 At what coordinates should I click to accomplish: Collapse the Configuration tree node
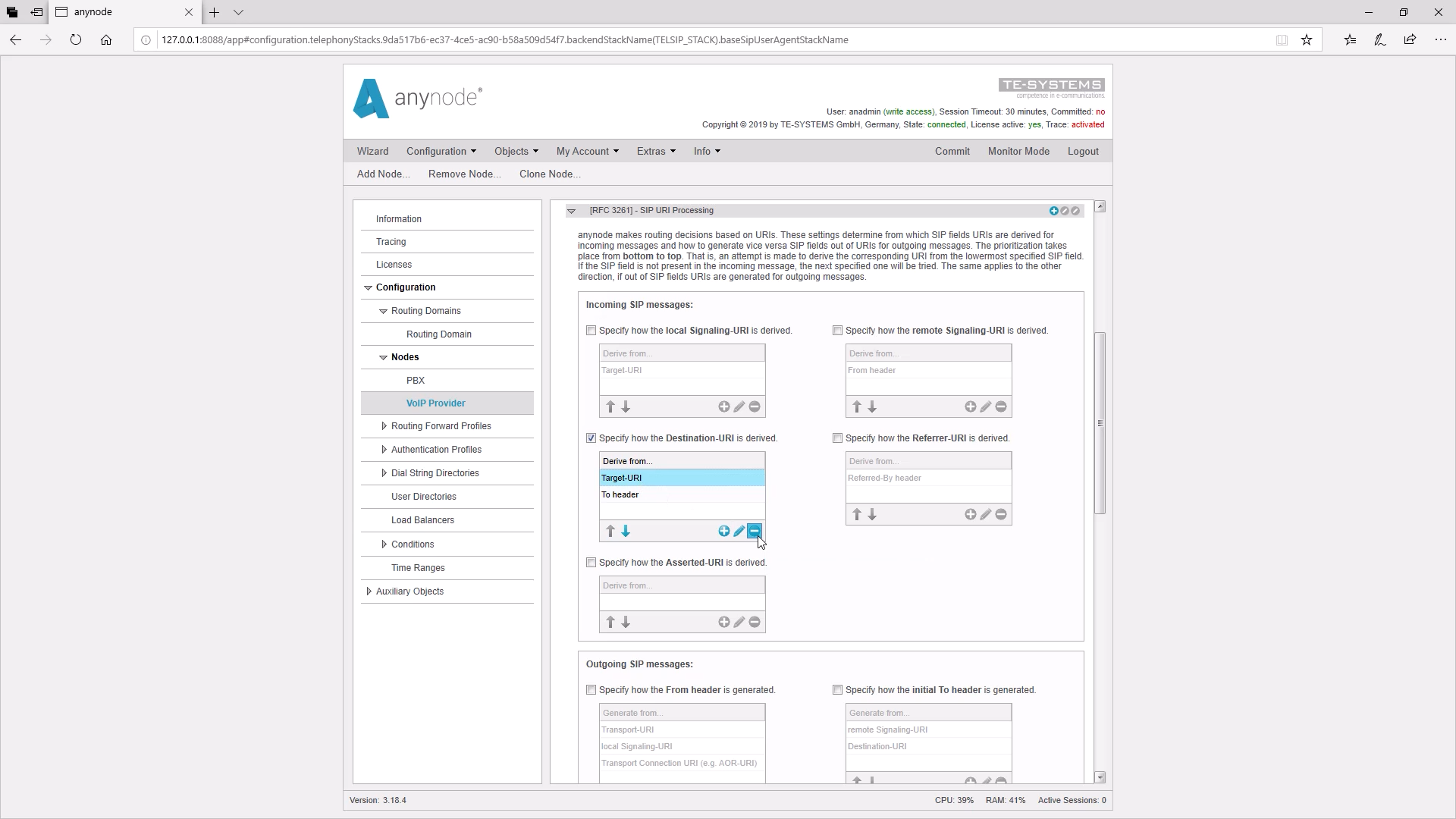tap(369, 288)
